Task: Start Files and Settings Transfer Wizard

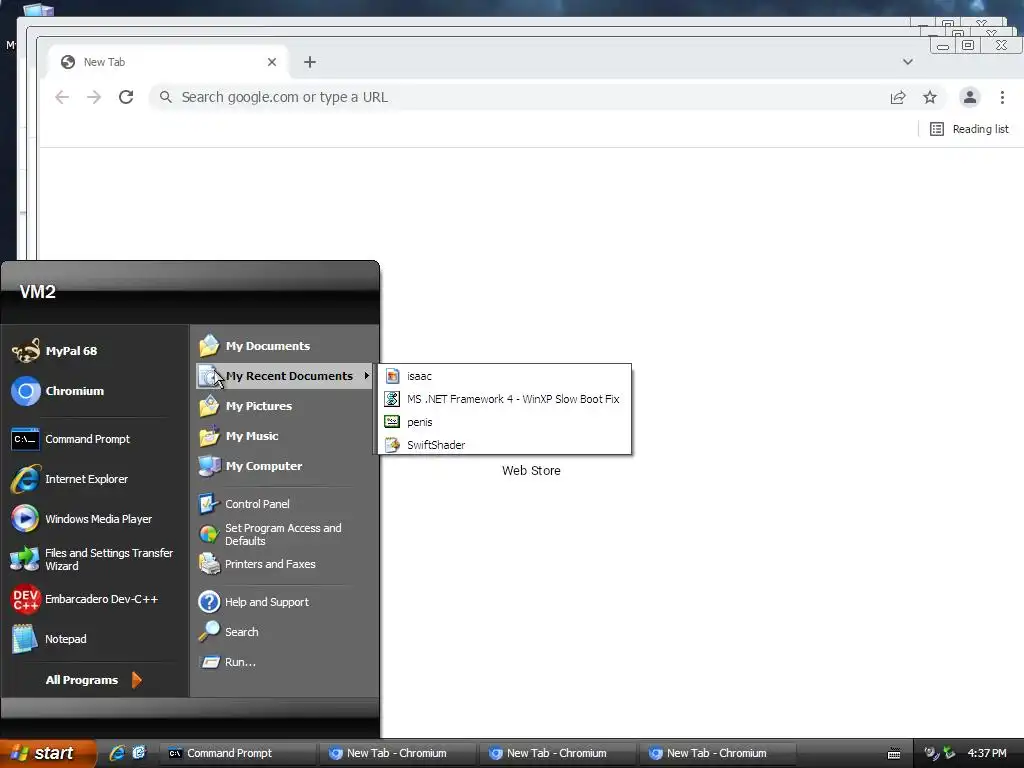Action: [x=93, y=559]
